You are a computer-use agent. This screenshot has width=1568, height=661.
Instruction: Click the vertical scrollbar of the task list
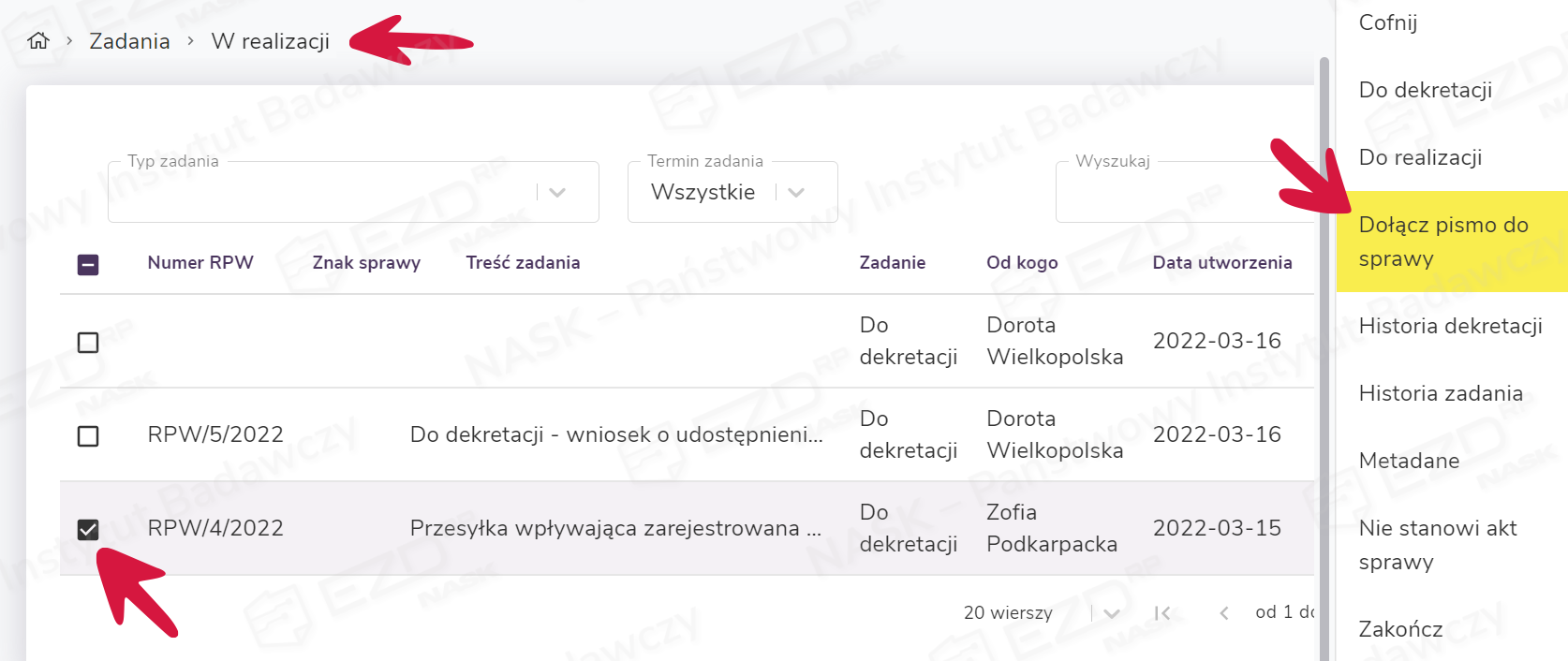(1324, 356)
